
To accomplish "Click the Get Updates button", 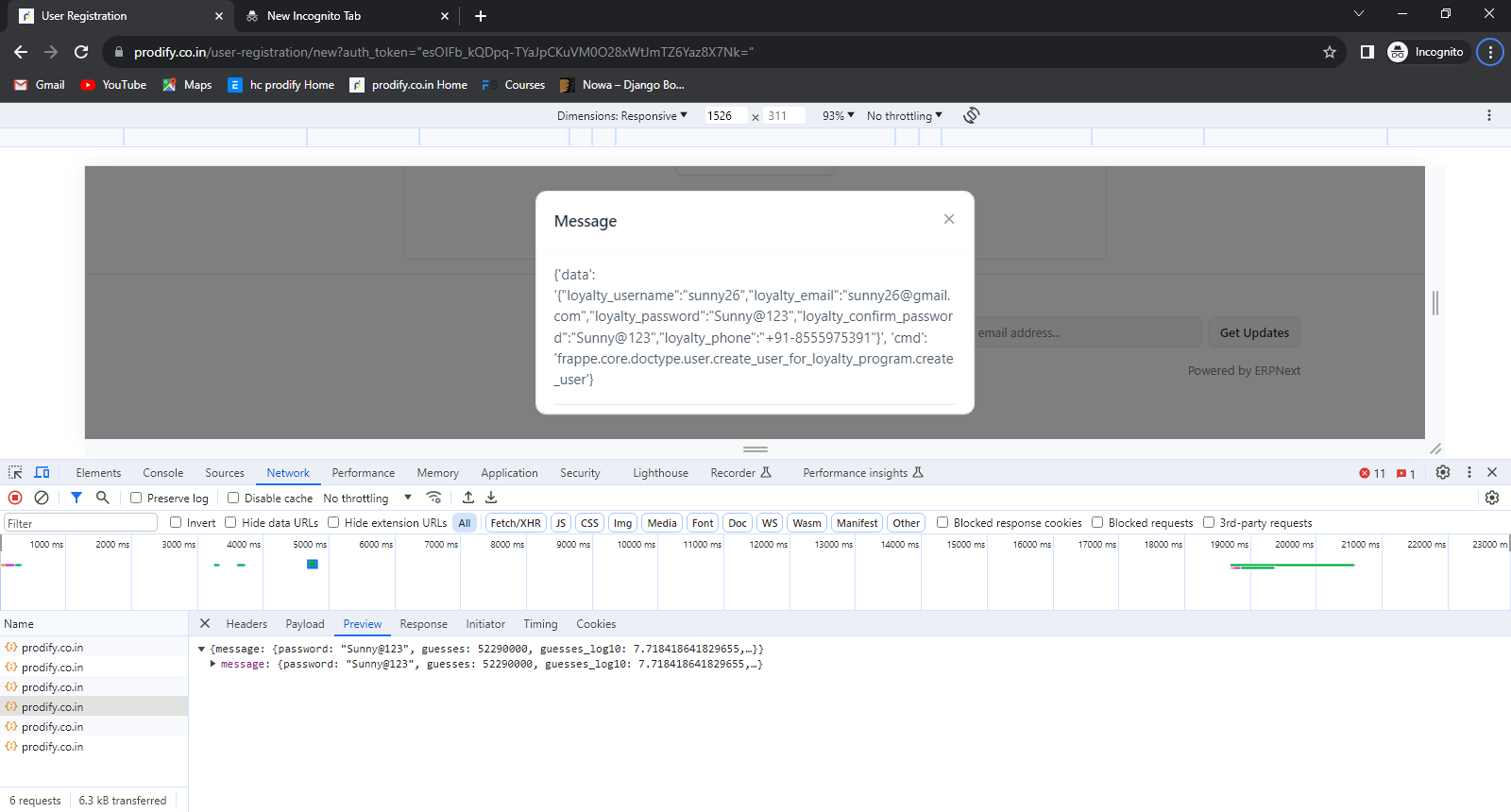I will tap(1254, 332).
